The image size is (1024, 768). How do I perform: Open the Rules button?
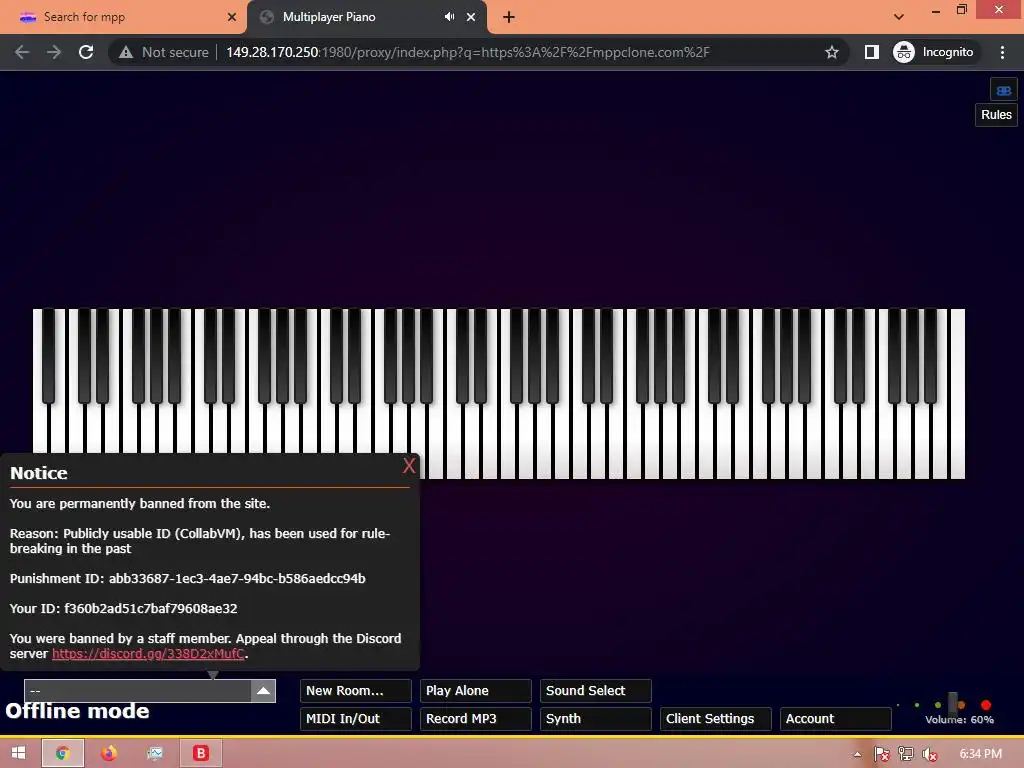click(x=996, y=115)
